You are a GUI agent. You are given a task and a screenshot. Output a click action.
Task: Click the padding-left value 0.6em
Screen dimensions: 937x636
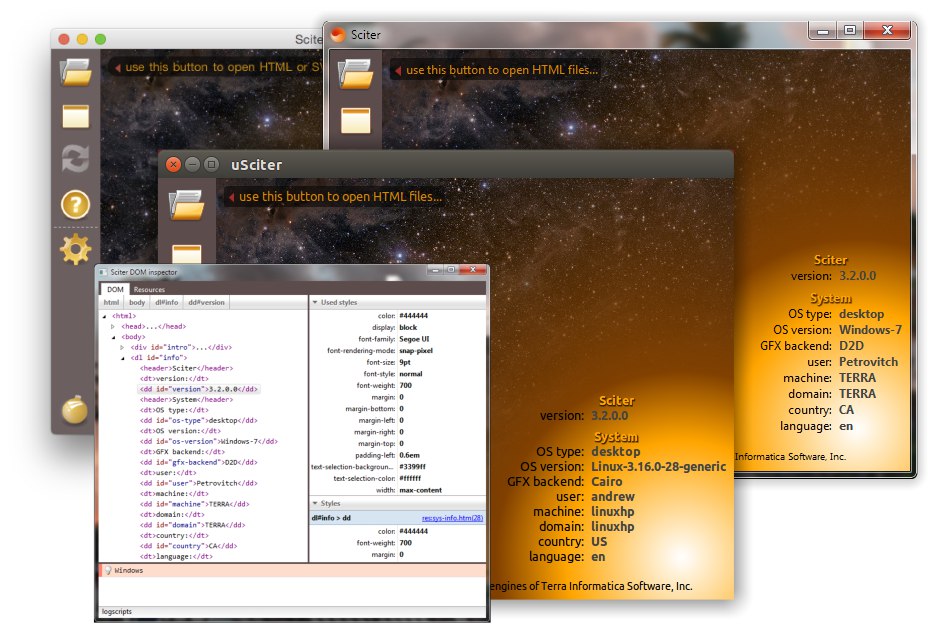409,455
